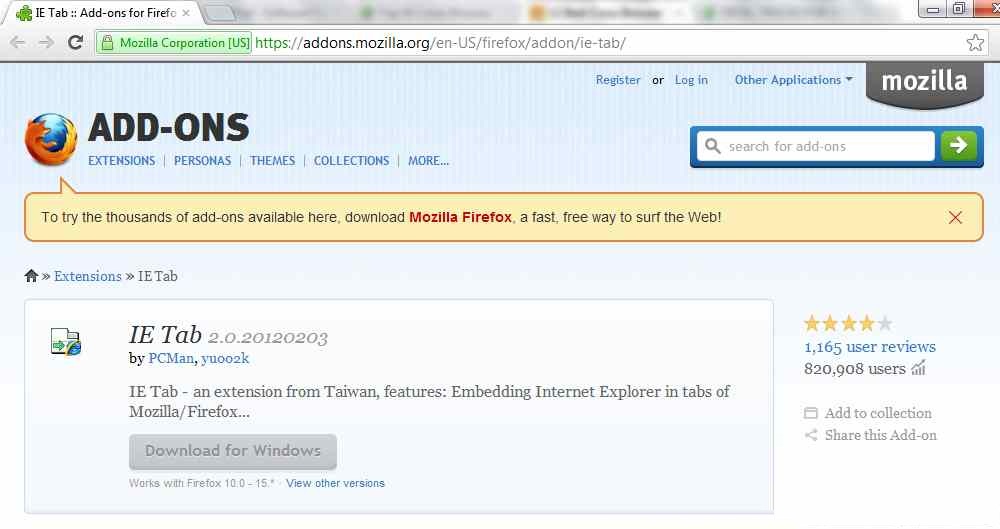Go to Extensions breadcrumb link
The image size is (1000, 529).
coord(87,276)
